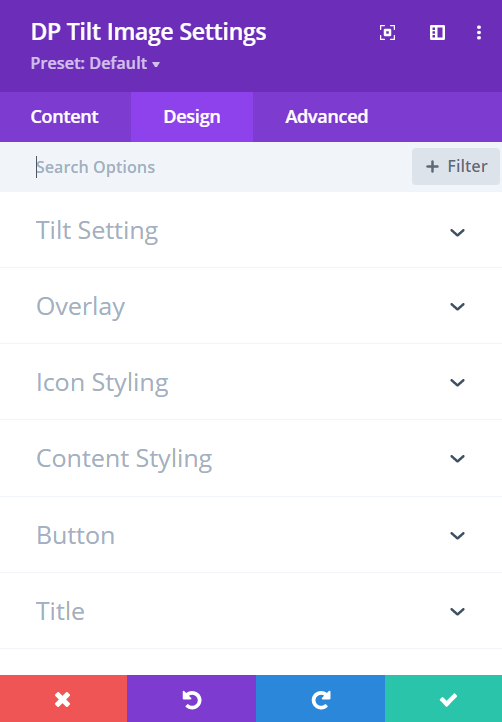Switch to the Advanced tab

[x=327, y=117]
